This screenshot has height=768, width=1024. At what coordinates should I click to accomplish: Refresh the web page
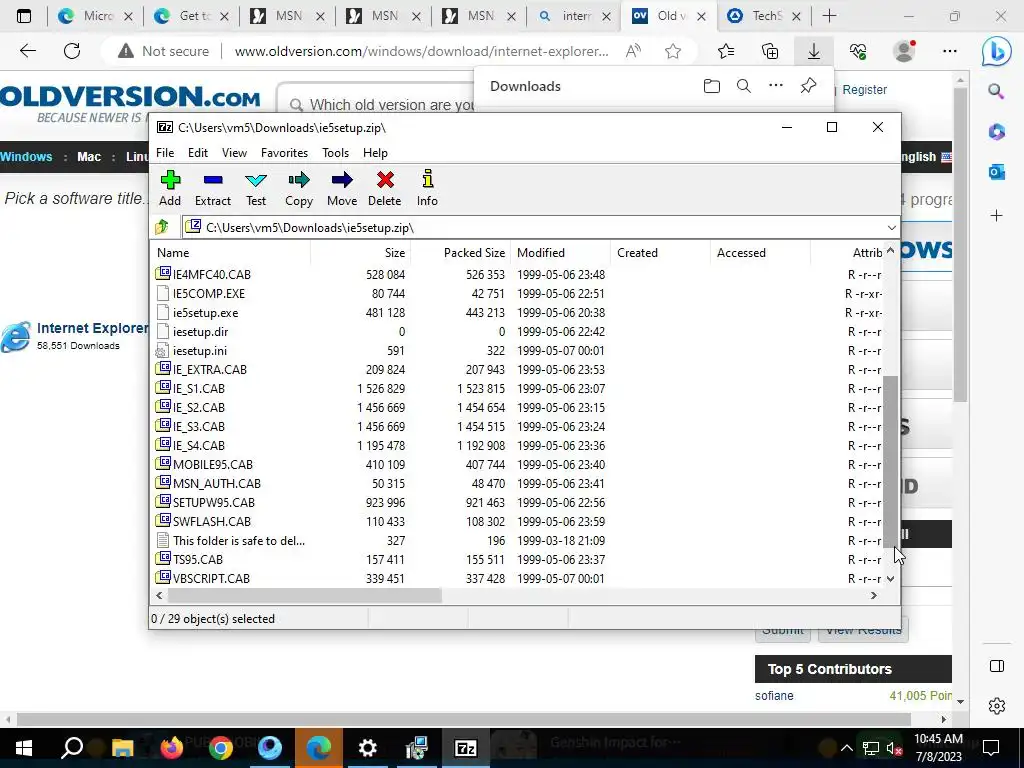[x=72, y=51]
